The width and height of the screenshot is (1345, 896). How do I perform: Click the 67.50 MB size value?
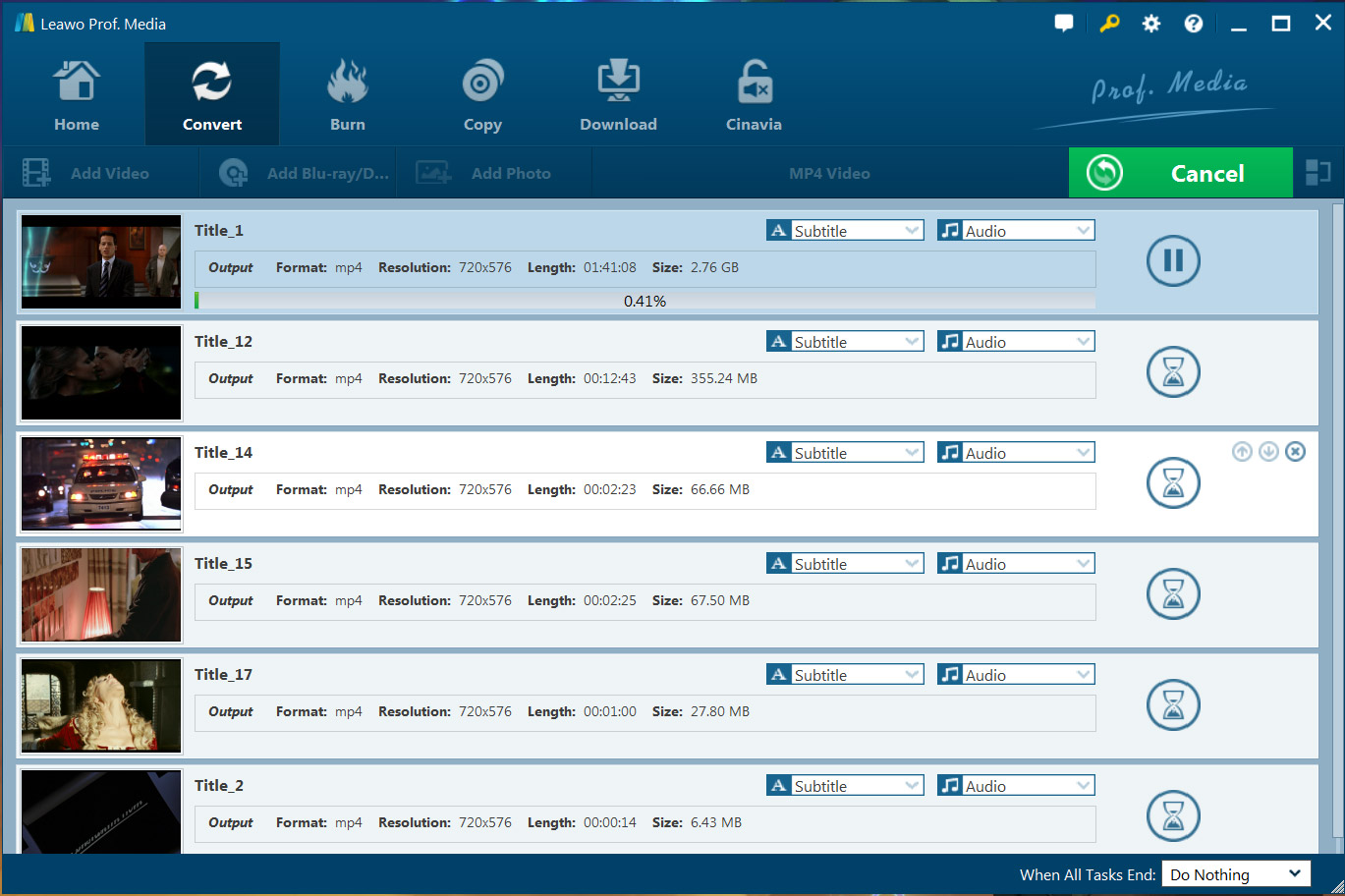pyautogui.click(x=720, y=600)
